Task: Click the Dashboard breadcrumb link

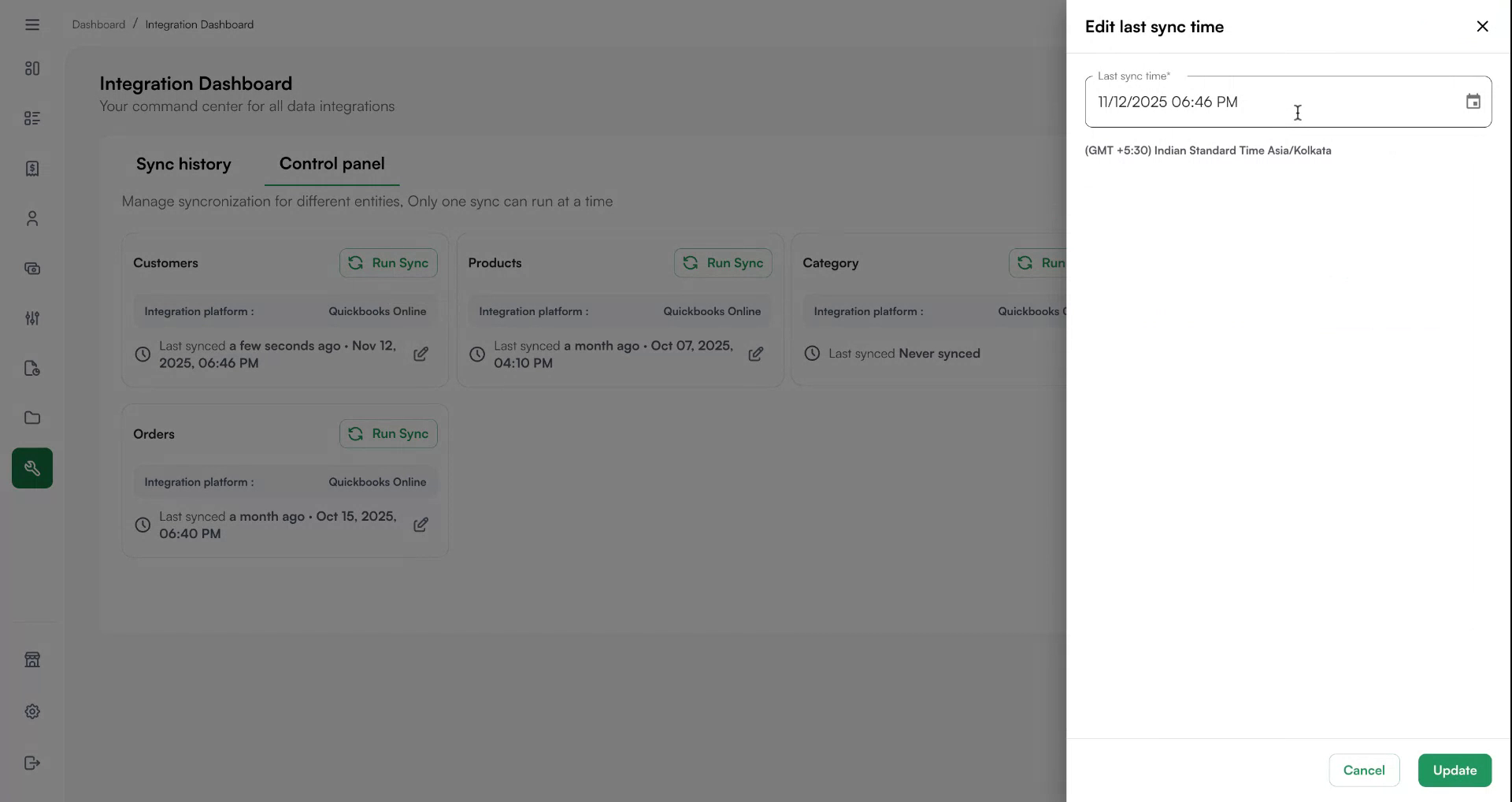Action: 98,24
